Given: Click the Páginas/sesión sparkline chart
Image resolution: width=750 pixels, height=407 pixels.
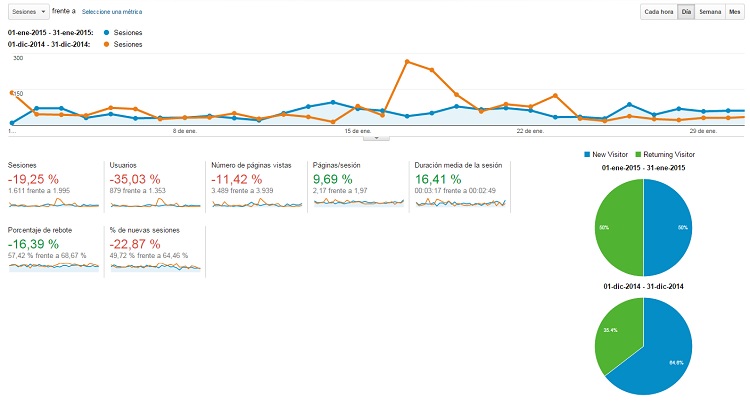Looking at the screenshot, I should pyautogui.click(x=359, y=201).
